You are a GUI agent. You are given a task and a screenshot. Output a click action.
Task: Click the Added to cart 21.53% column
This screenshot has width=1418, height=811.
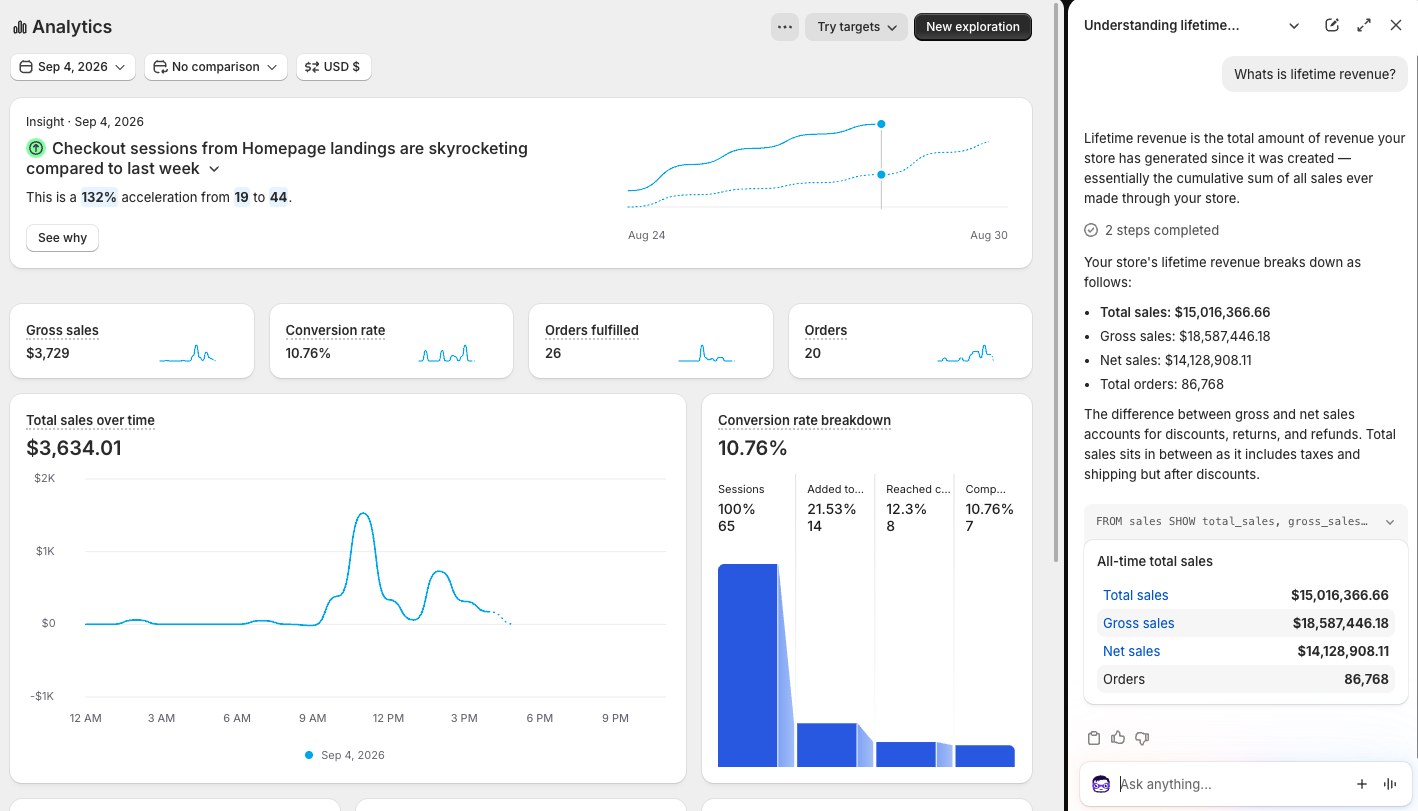835,620
